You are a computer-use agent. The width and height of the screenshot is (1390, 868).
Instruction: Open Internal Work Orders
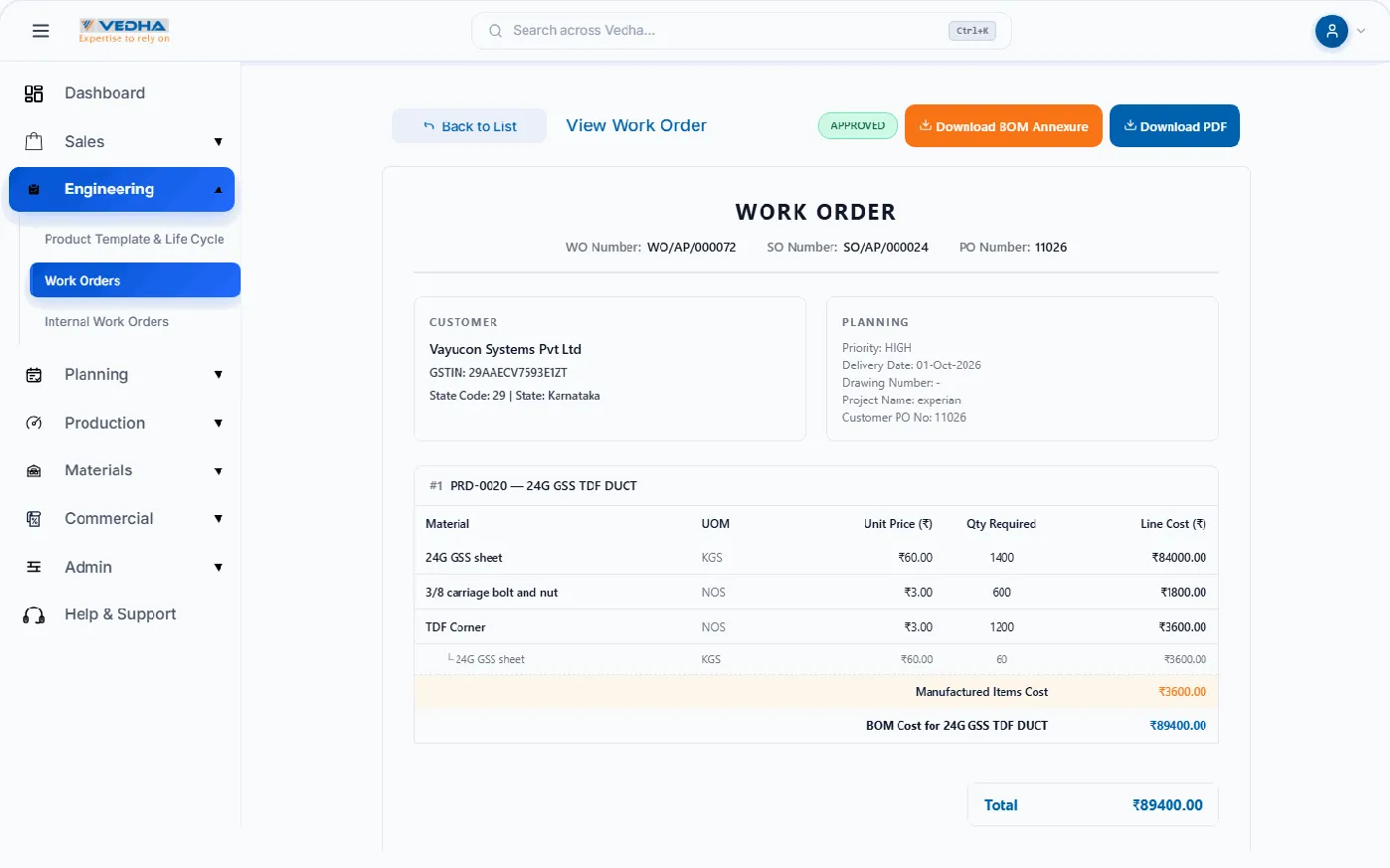coord(106,322)
